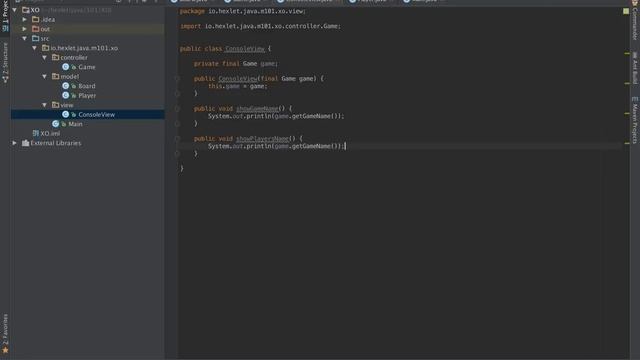Screen dimensions: 640x360
Task: Click the showPlayersName method name
Action: tap(262, 139)
